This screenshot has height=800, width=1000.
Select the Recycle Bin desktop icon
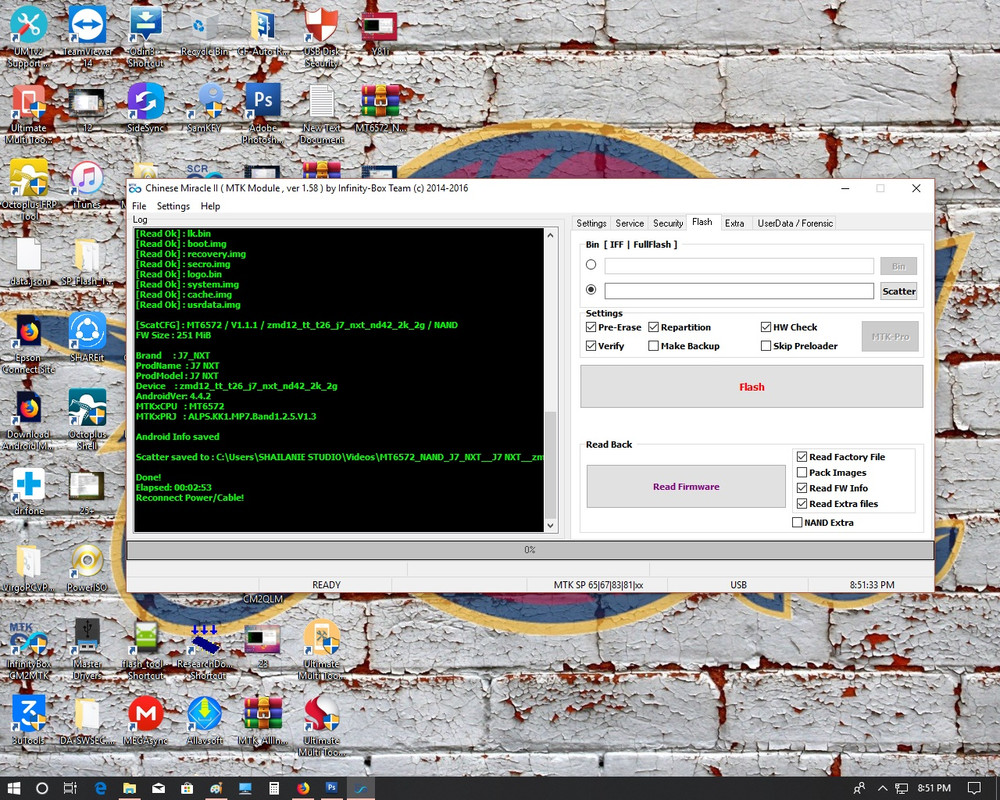pyautogui.click(x=204, y=33)
